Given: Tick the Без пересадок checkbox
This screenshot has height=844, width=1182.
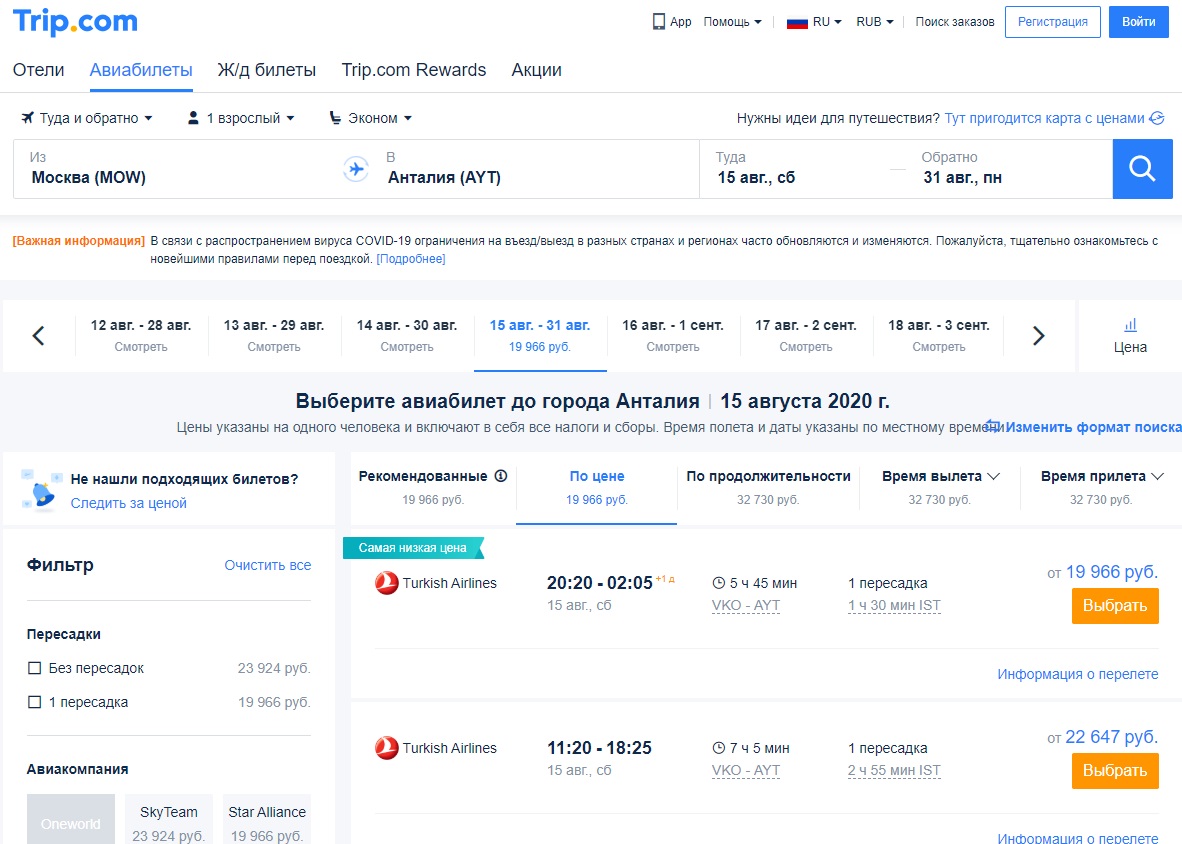Looking at the screenshot, I should 34,668.
